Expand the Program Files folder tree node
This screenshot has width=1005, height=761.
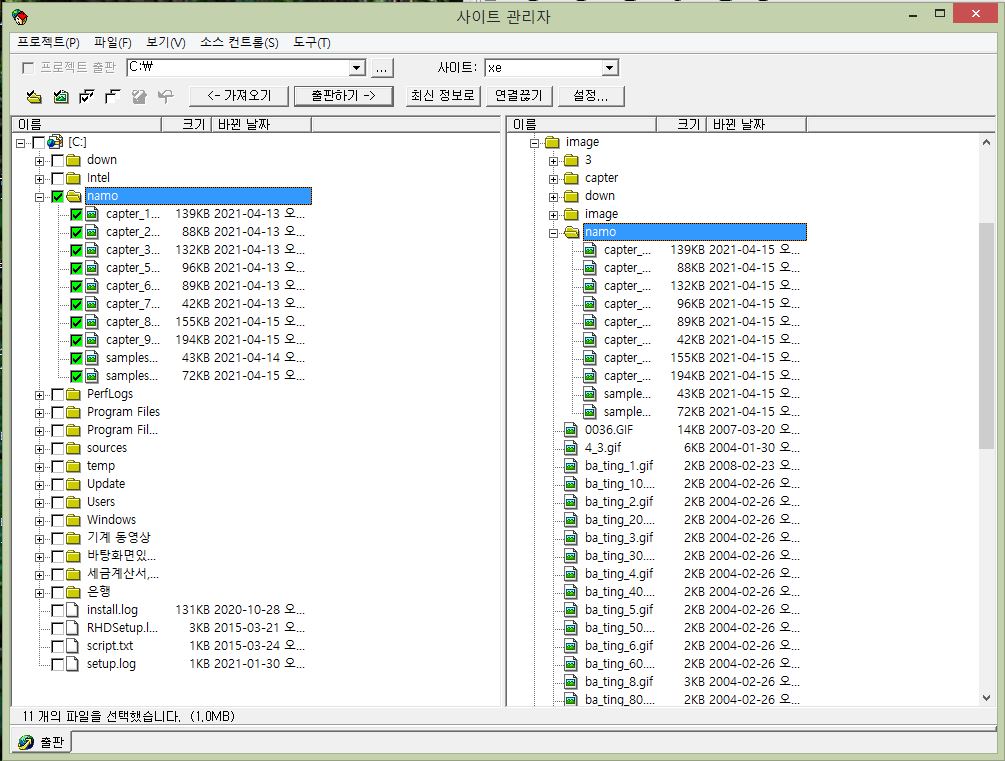click(x=40, y=412)
